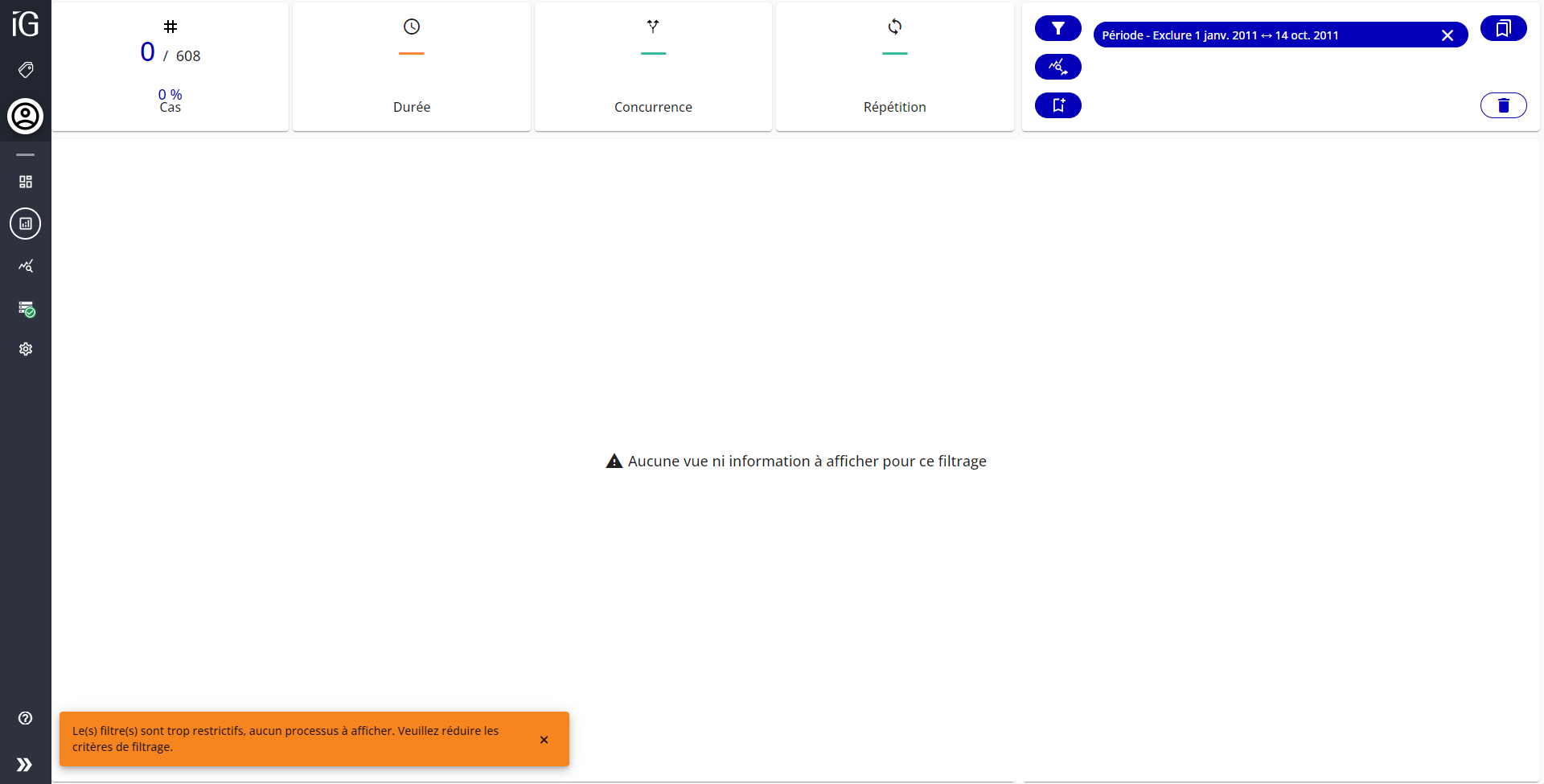Click the blue analysis search filter button

[x=1057, y=67]
